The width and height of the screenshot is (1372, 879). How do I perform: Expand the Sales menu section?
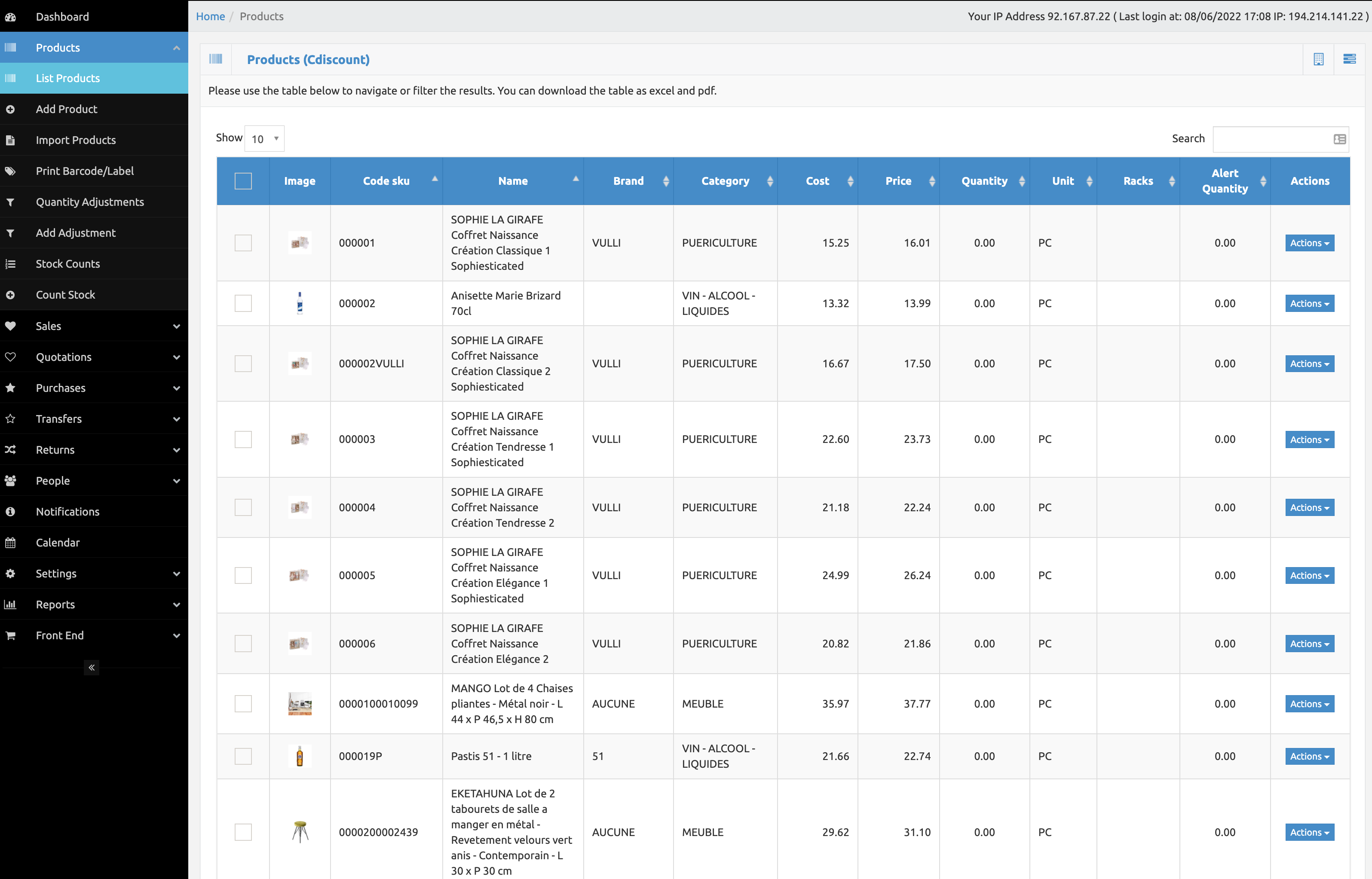click(x=94, y=326)
